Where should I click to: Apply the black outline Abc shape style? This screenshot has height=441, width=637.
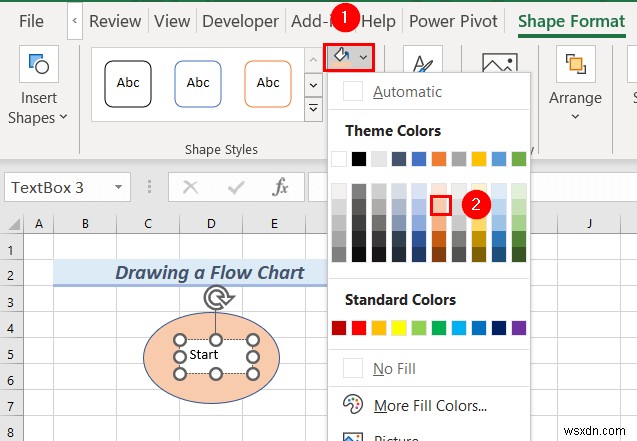tap(128, 84)
